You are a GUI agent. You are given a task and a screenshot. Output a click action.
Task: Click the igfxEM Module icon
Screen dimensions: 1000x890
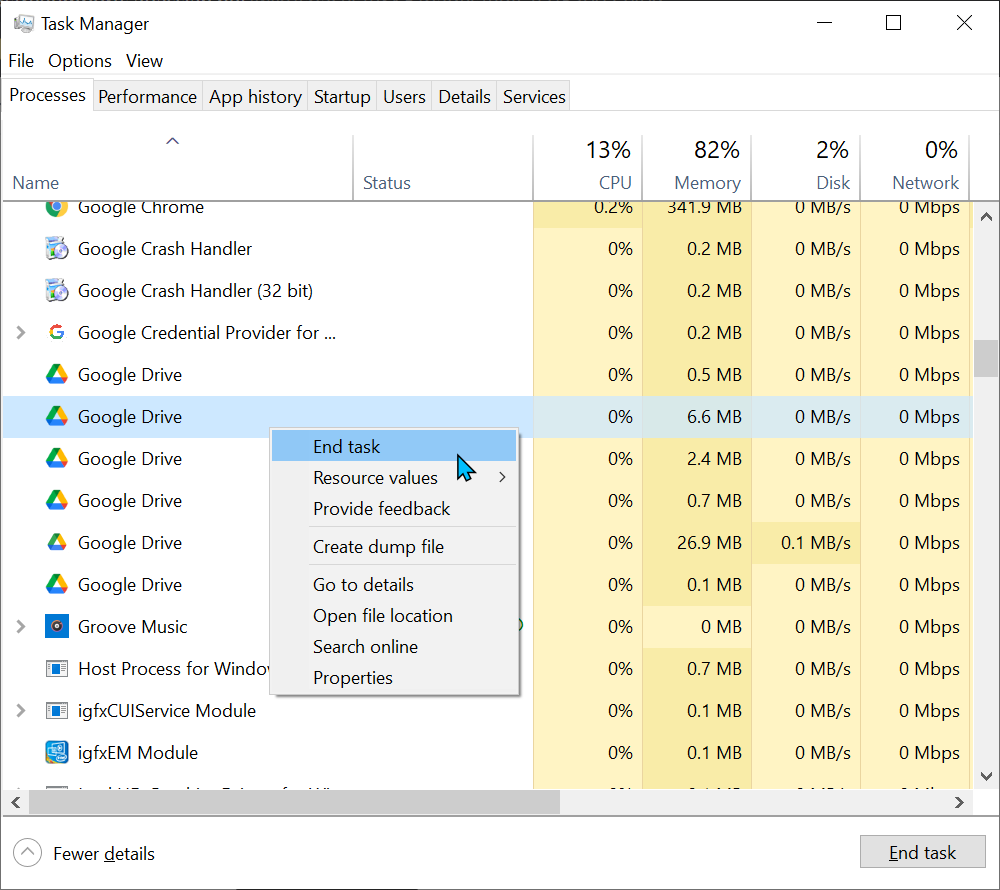point(57,753)
